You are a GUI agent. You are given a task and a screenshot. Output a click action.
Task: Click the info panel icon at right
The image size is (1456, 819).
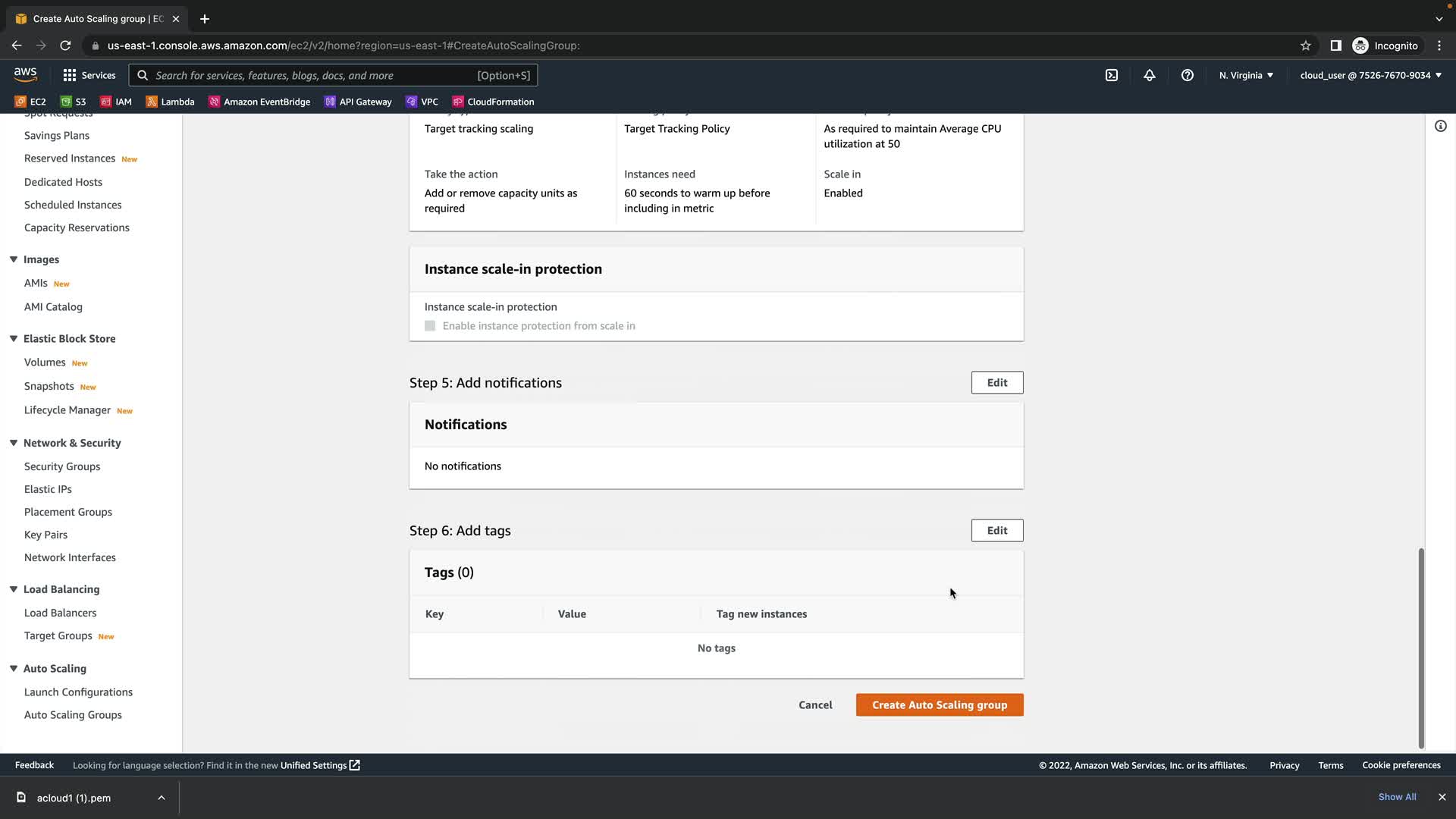pyautogui.click(x=1440, y=126)
